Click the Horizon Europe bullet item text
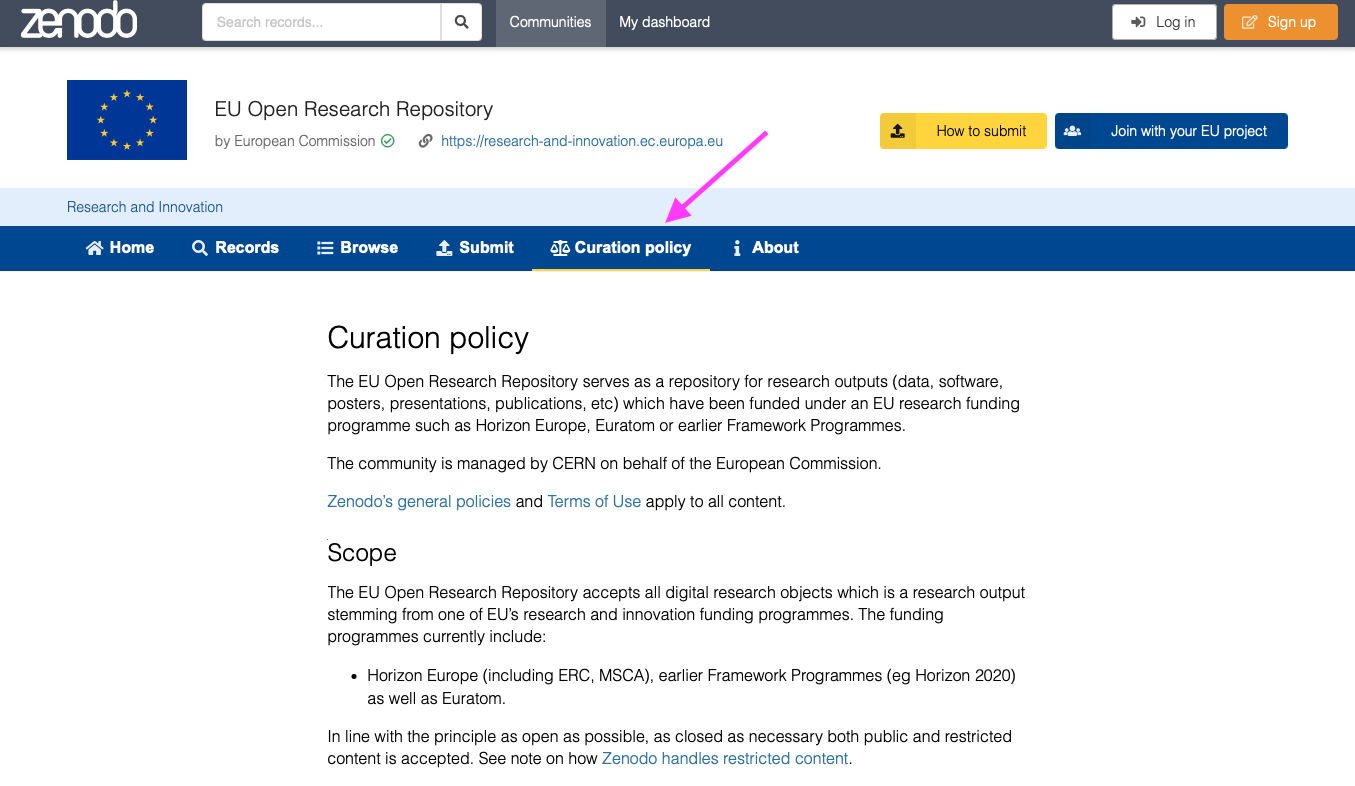 pyautogui.click(x=691, y=687)
